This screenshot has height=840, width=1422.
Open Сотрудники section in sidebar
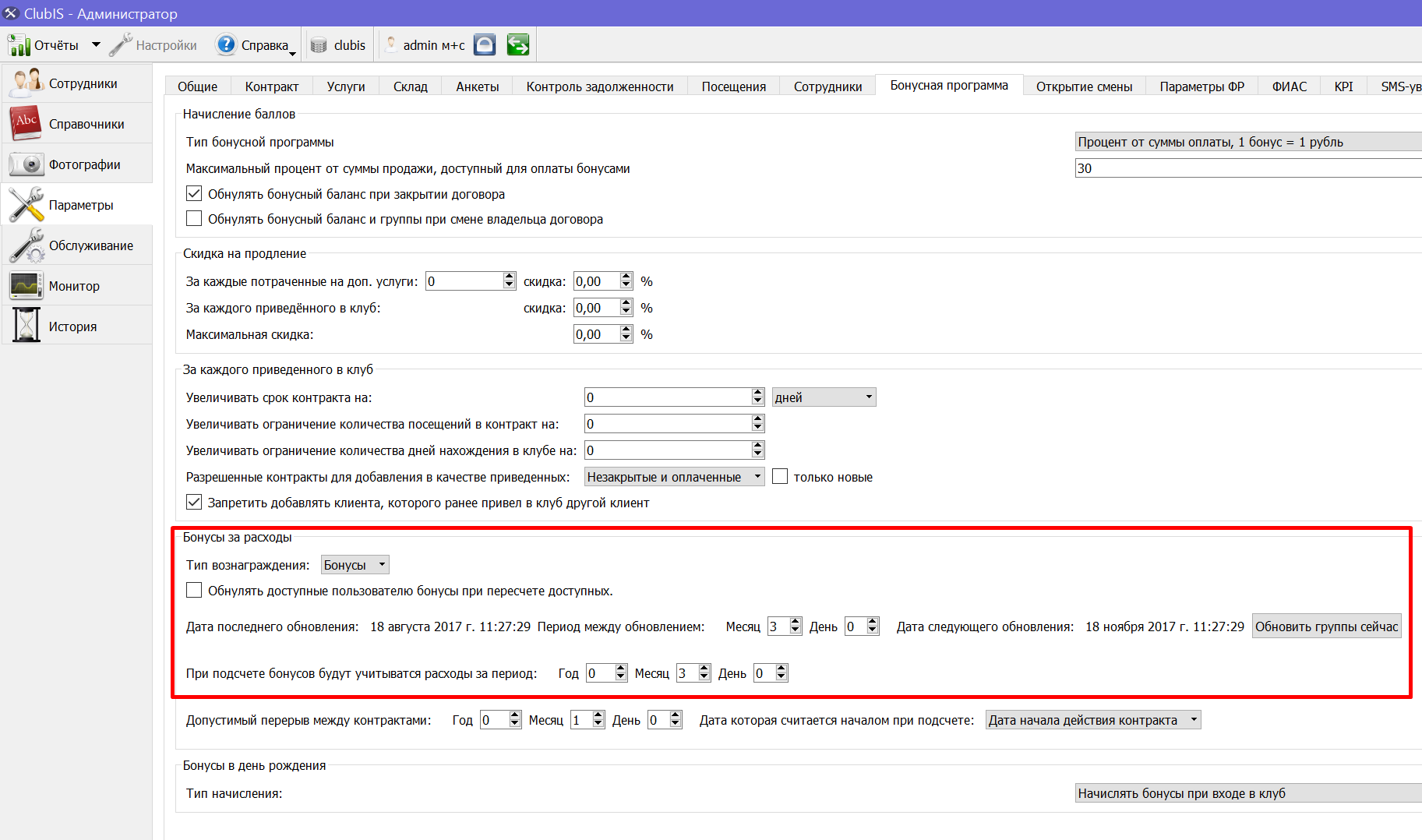click(76, 83)
